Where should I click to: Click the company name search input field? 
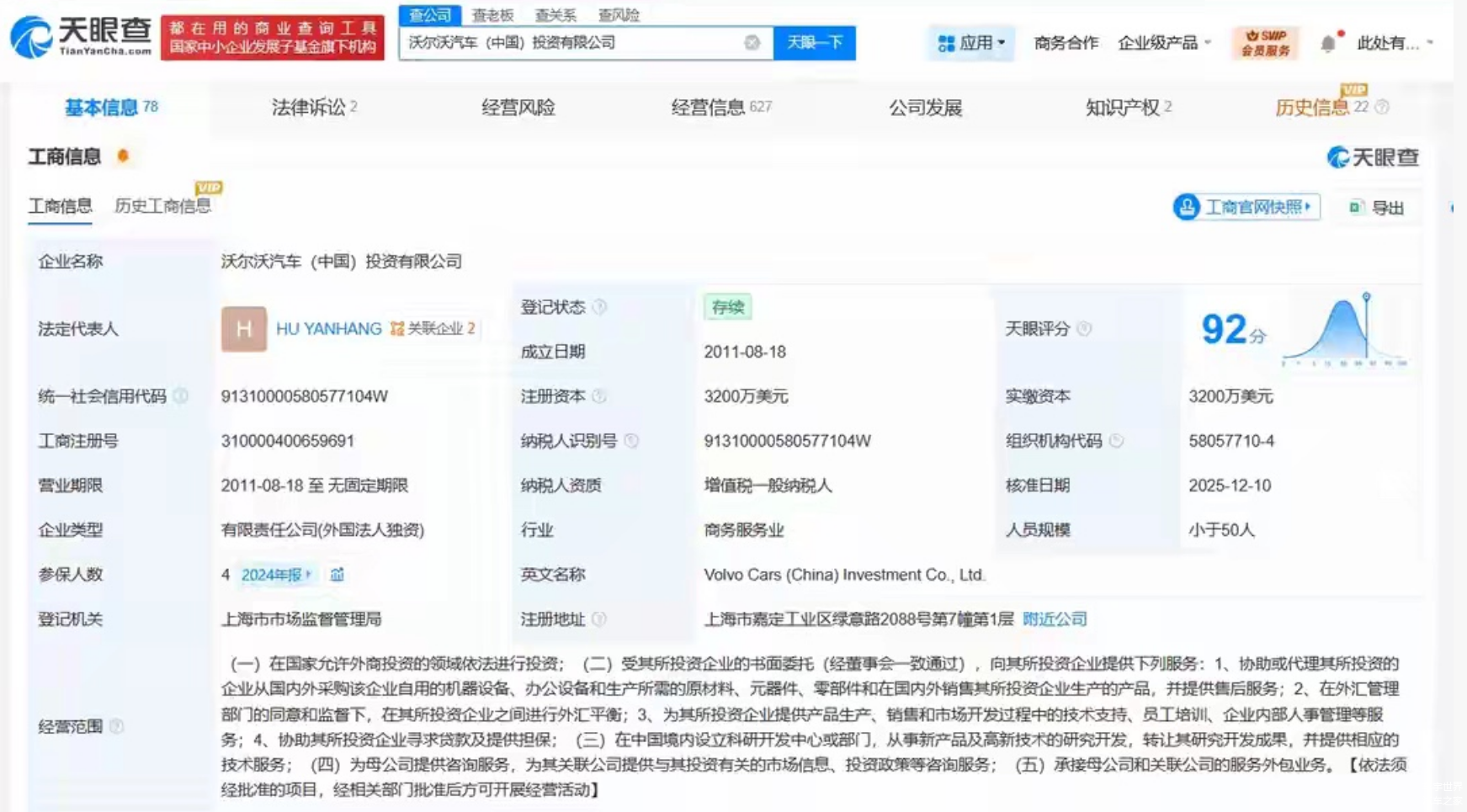tap(572, 43)
